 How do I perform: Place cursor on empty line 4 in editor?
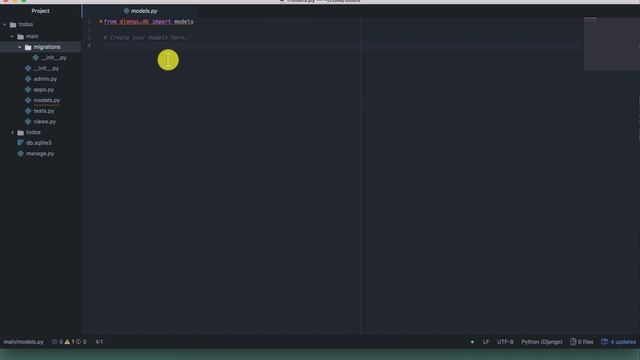[341, 45]
